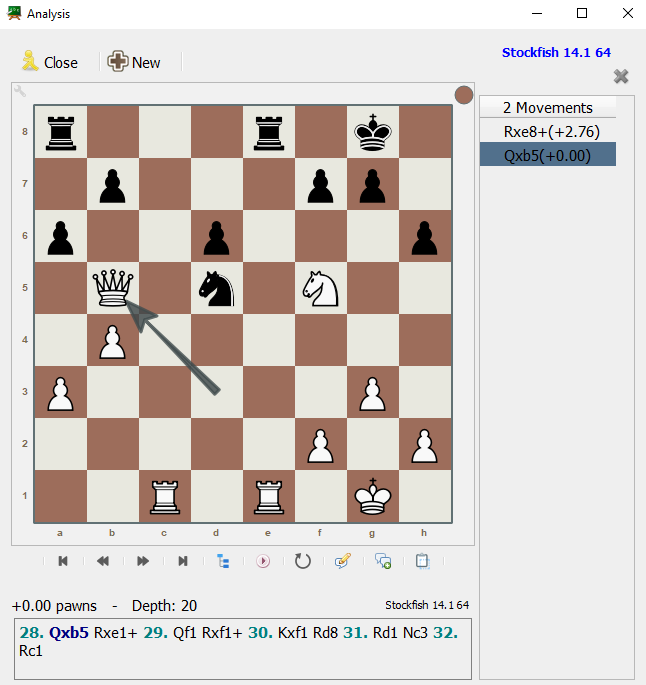646x685 pixels.
Task: Click the New button
Action: [x=135, y=62]
